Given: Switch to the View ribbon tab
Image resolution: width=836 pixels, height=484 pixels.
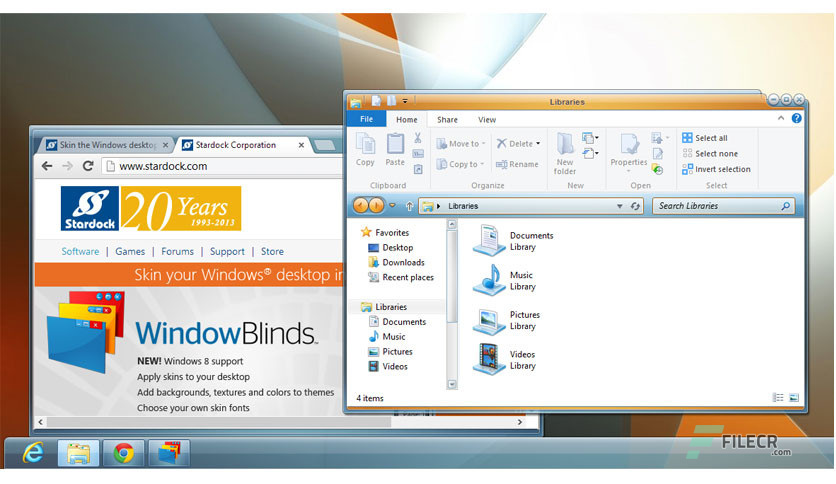Looking at the screenshot, I should 487,119.
